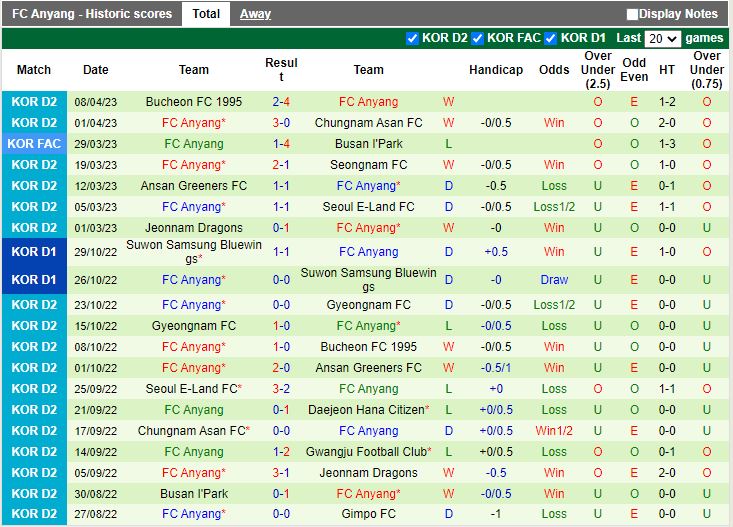The width and height of the screenshot is (733, 527).
Task: Open Seoul E-Land FC on 05/03/23
Action: tap(368, 207)
